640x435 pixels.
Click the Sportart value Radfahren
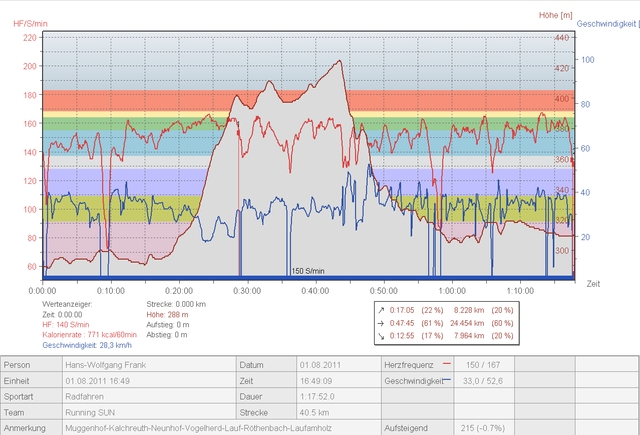click(x=84, y=396)
